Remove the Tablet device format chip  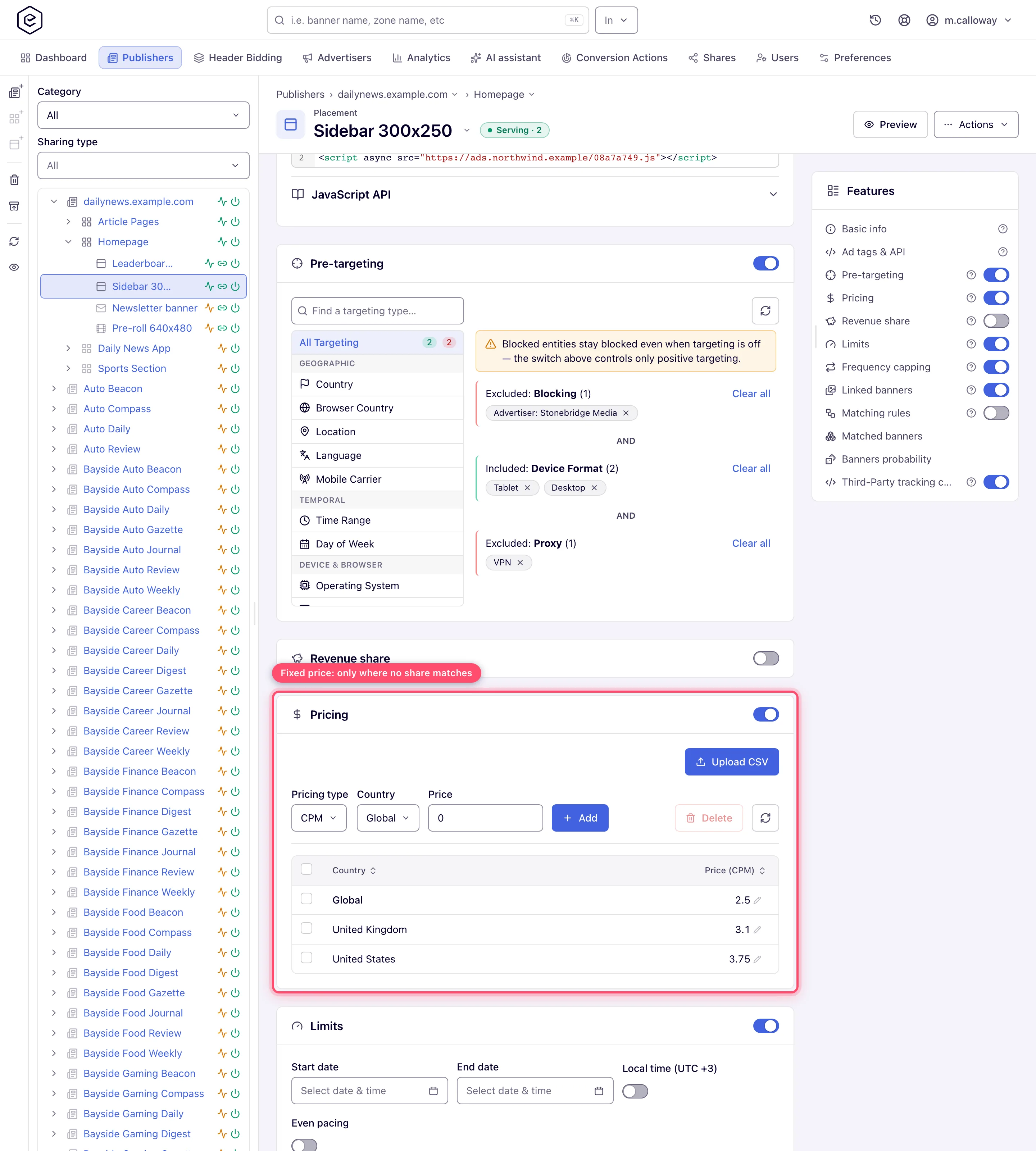pos(527,488)
